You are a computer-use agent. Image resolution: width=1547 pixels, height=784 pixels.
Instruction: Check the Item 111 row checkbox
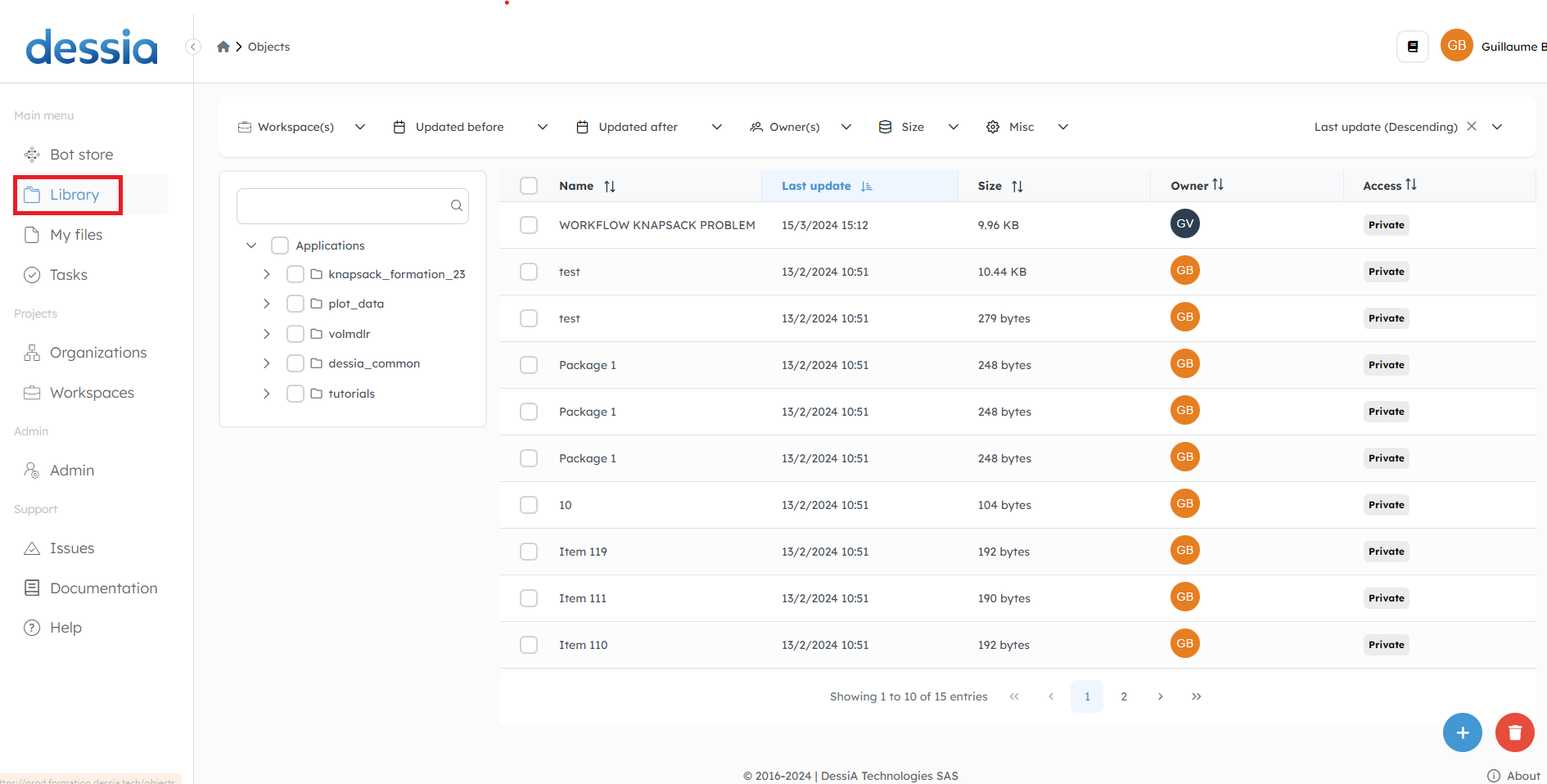coord(529,598)
